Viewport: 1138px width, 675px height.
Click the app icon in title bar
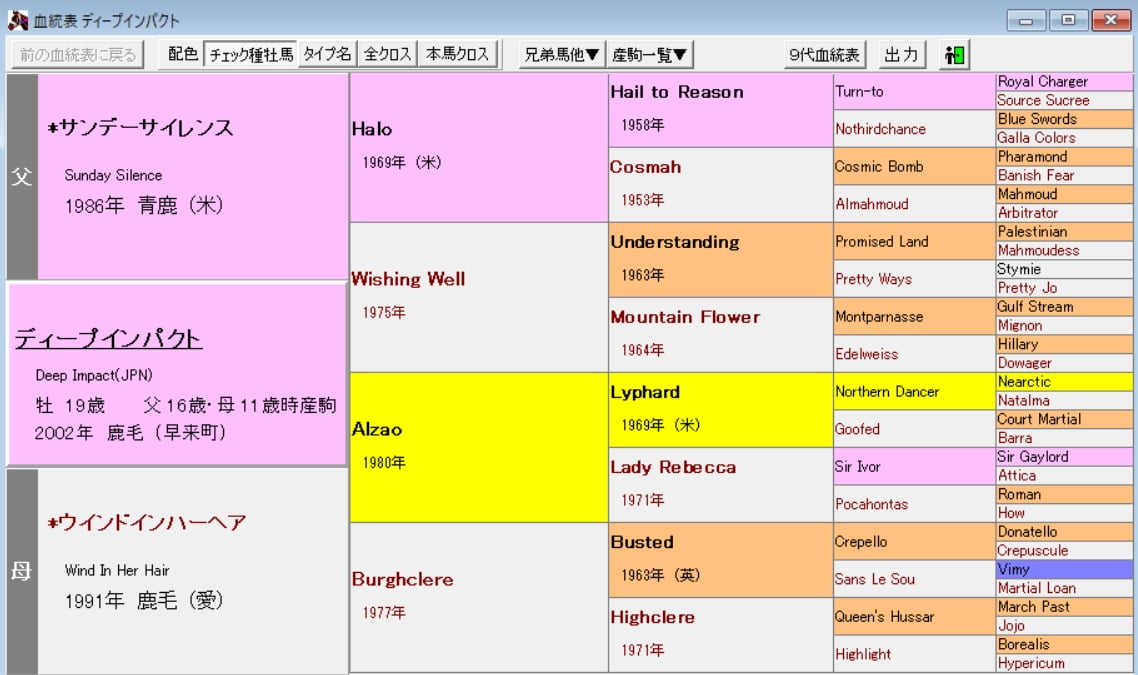pos(17,20)
